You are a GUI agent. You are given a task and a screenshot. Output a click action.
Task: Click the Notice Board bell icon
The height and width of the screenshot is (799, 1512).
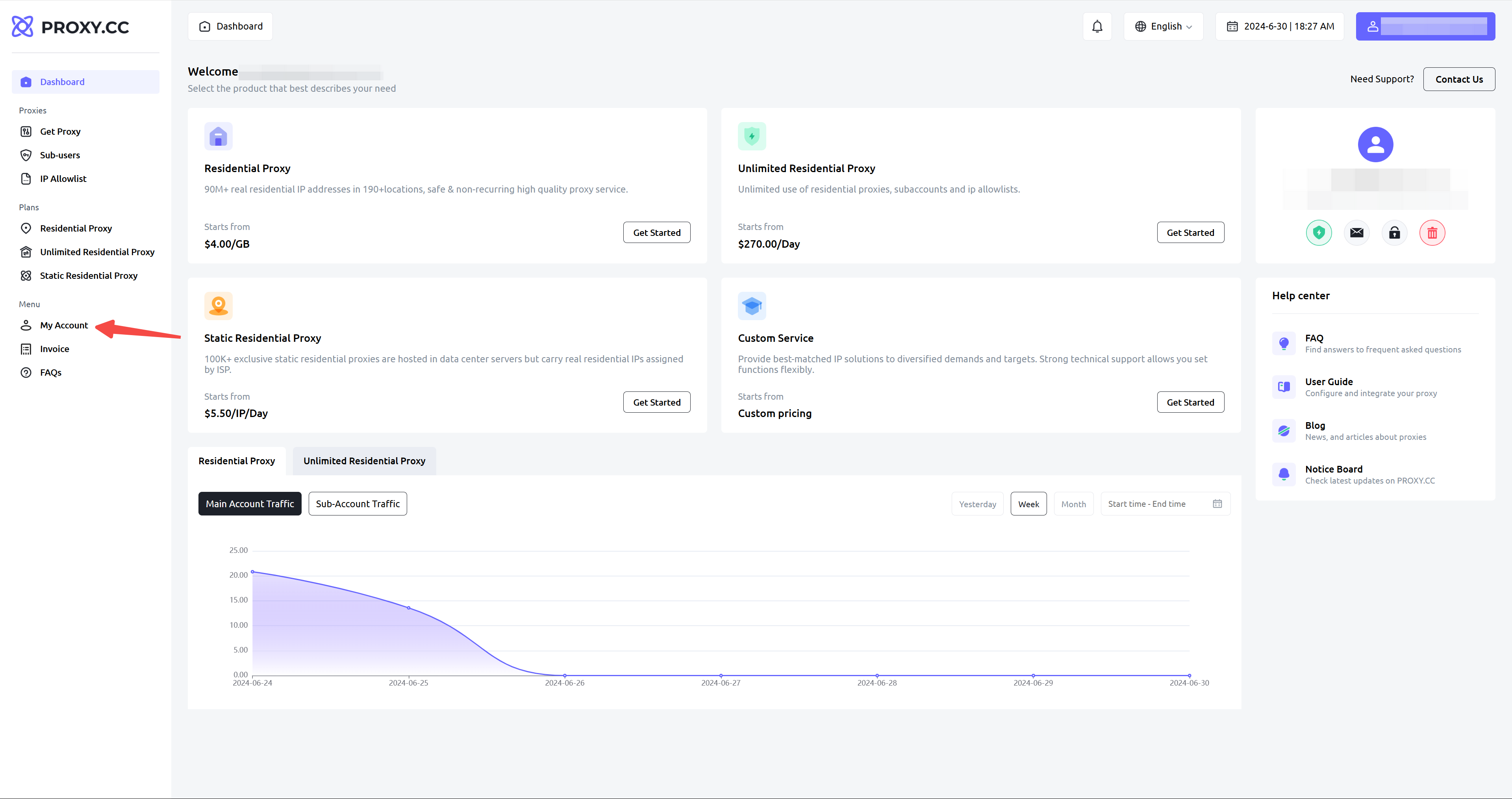pos(1284,475)
